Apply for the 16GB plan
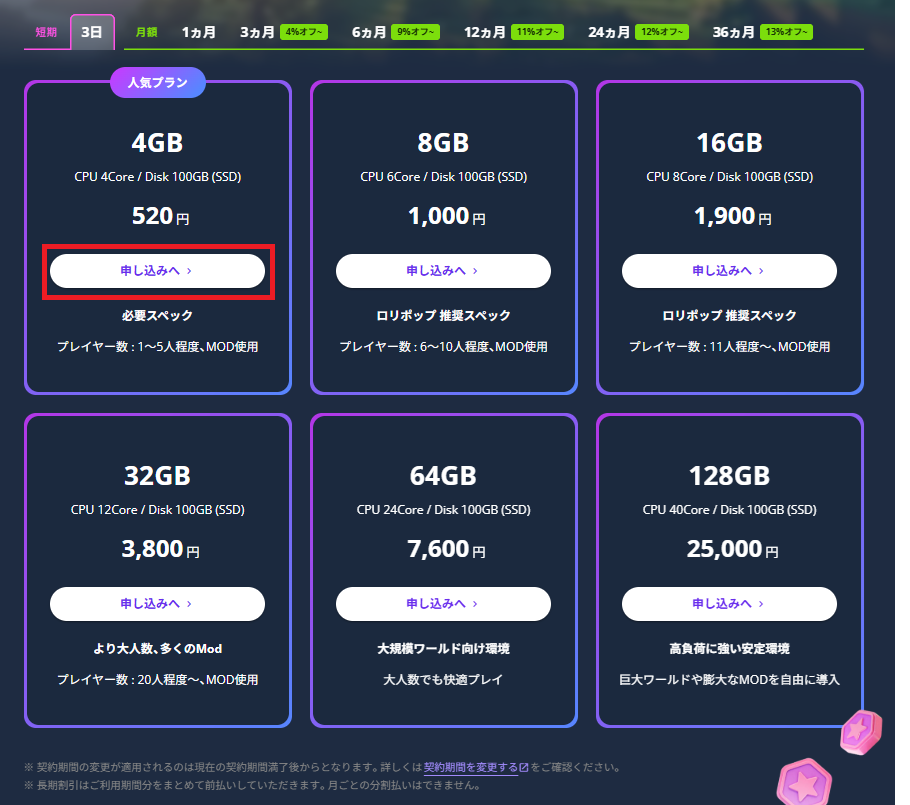910x805 pixels. point(730,271)
